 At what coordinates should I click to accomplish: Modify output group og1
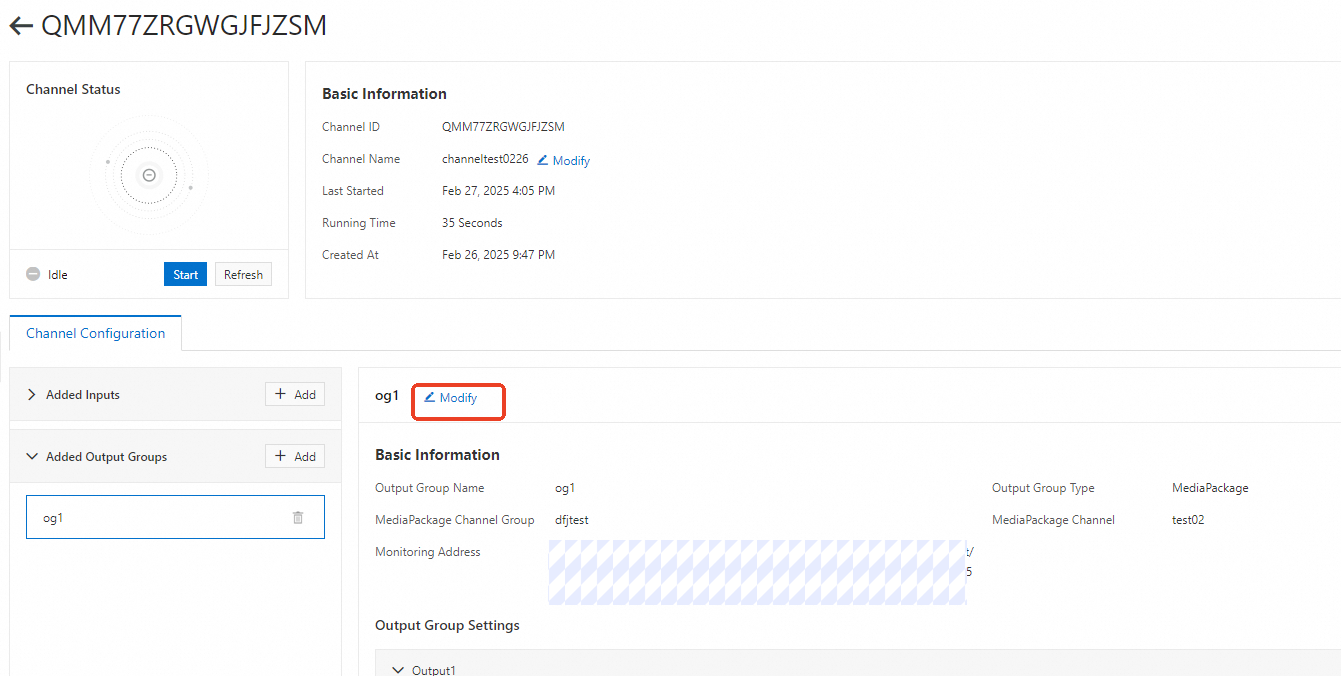click(x=451, y=397)
